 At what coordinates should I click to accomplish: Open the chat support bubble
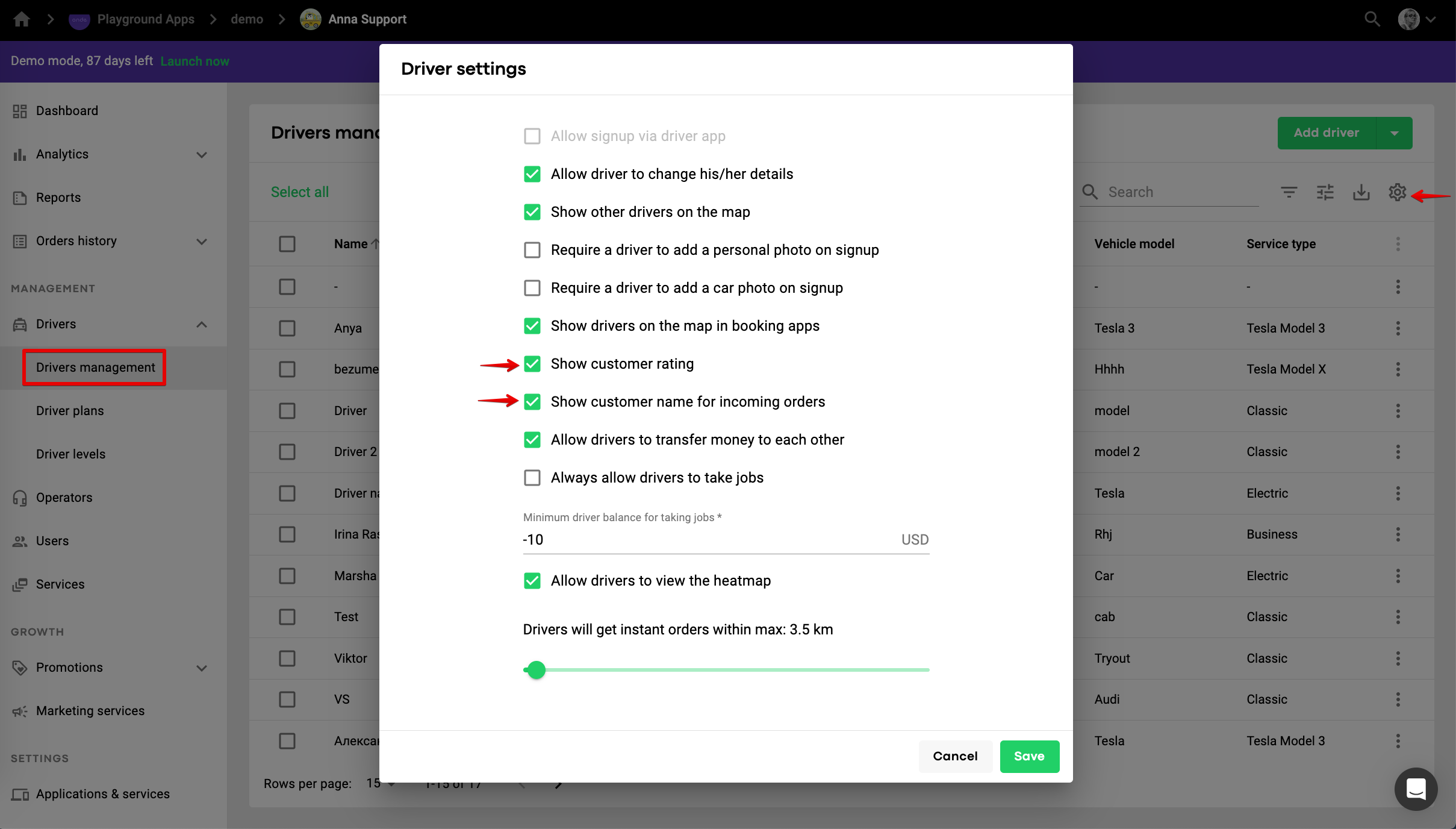pos(1416,788)
